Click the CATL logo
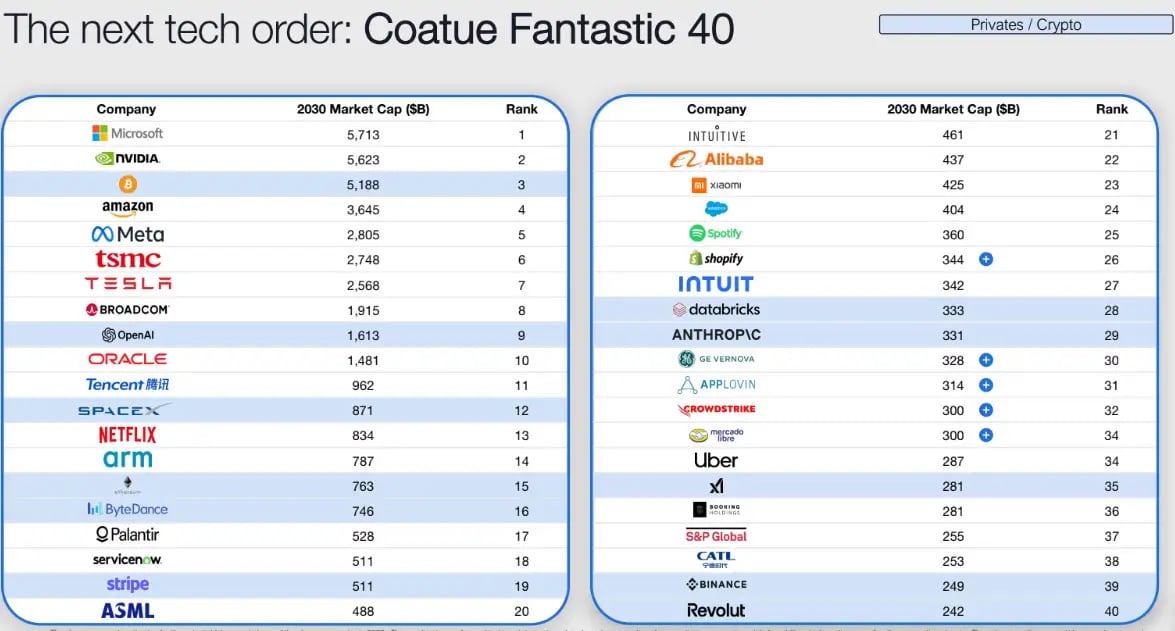1175x631 pixels. [x=716, y=560]
